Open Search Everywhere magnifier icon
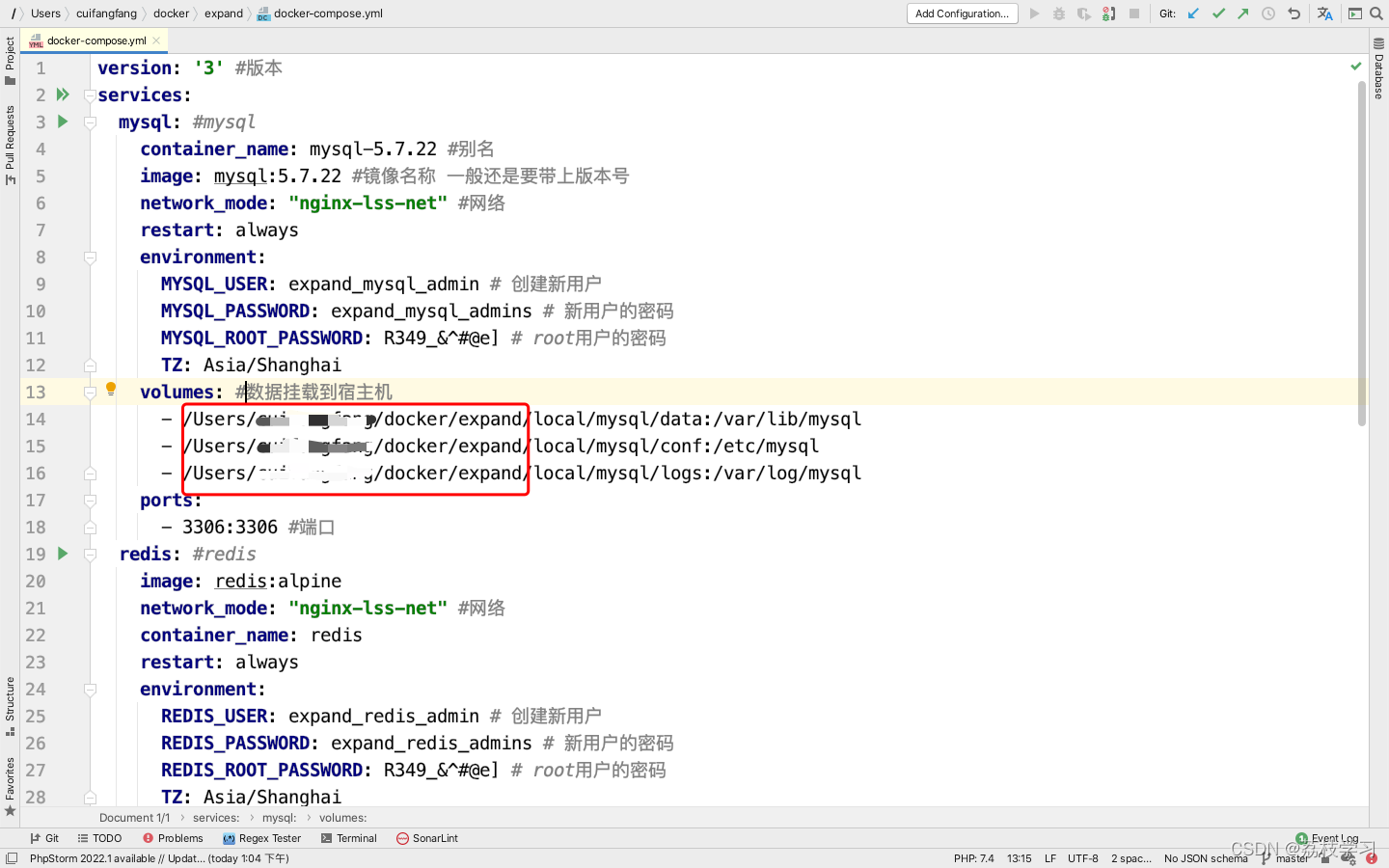 coord(1376,14)
